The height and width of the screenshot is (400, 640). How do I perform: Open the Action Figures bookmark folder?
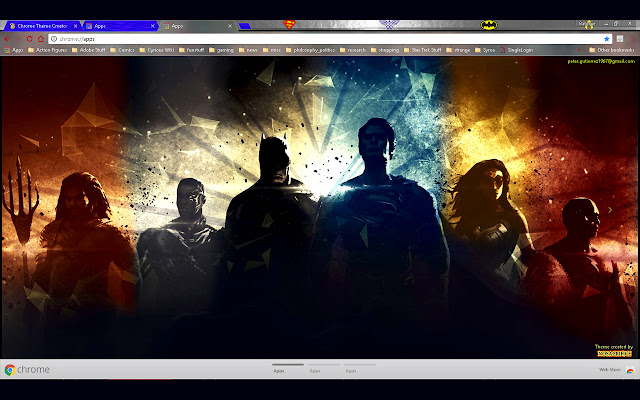tap(47, 50)
